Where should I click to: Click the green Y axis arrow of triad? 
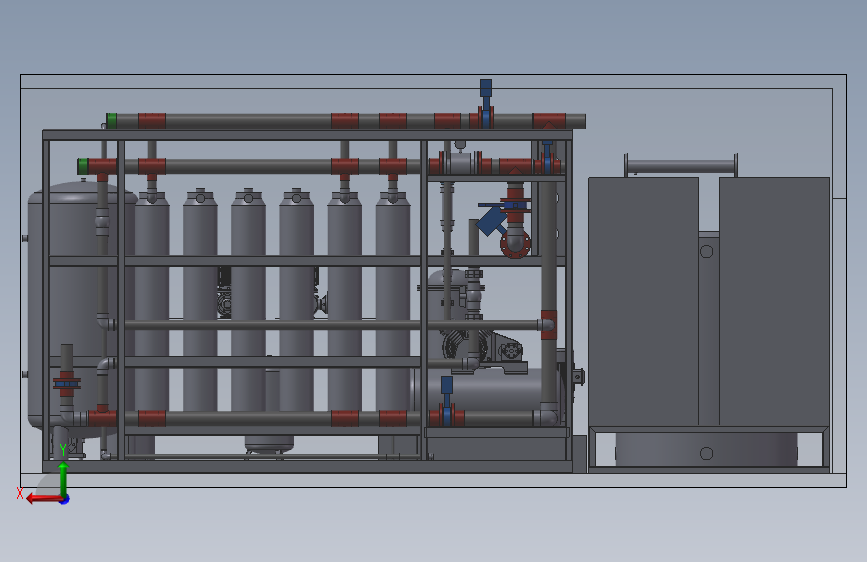63,478
